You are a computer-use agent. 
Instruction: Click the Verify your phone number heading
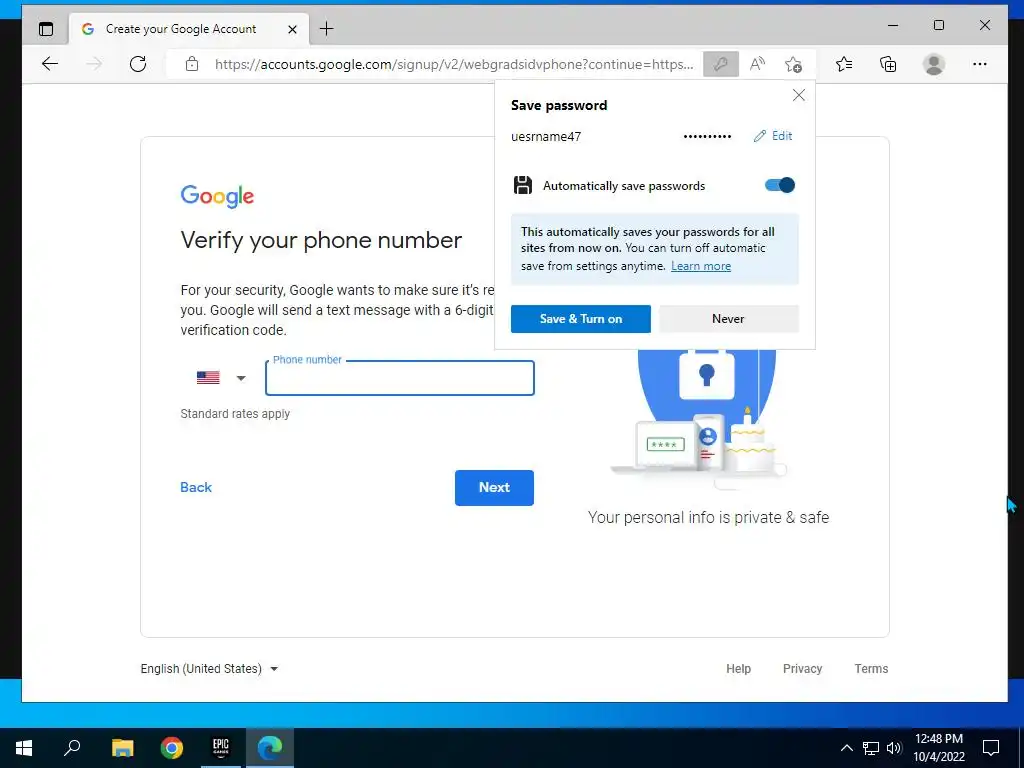coord(321,240)
